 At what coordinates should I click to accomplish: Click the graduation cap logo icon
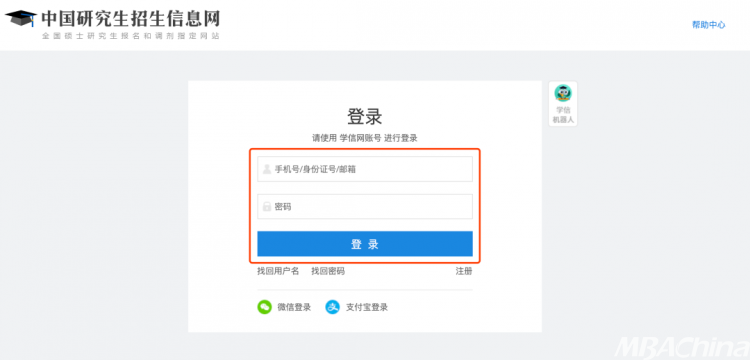click(x=21, y=18)
